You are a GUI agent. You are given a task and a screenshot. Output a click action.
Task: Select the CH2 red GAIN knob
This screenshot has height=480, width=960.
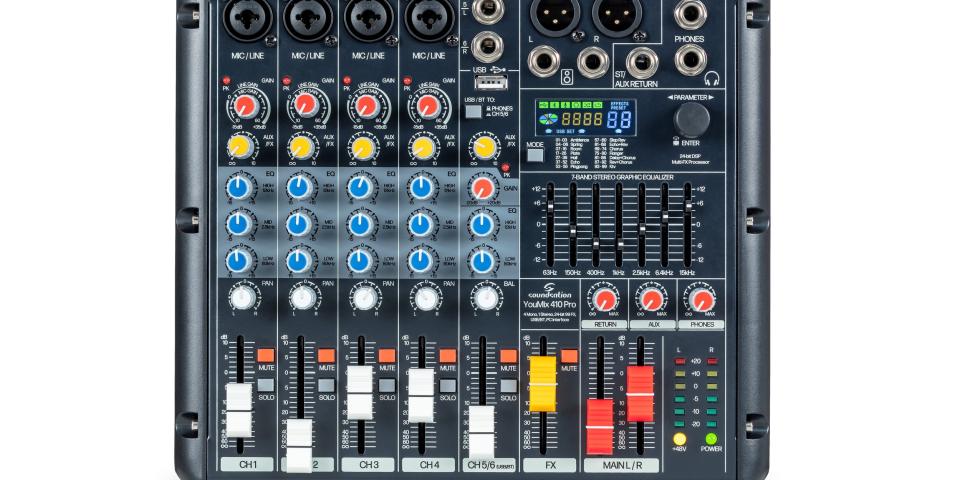tap(306, 105)
